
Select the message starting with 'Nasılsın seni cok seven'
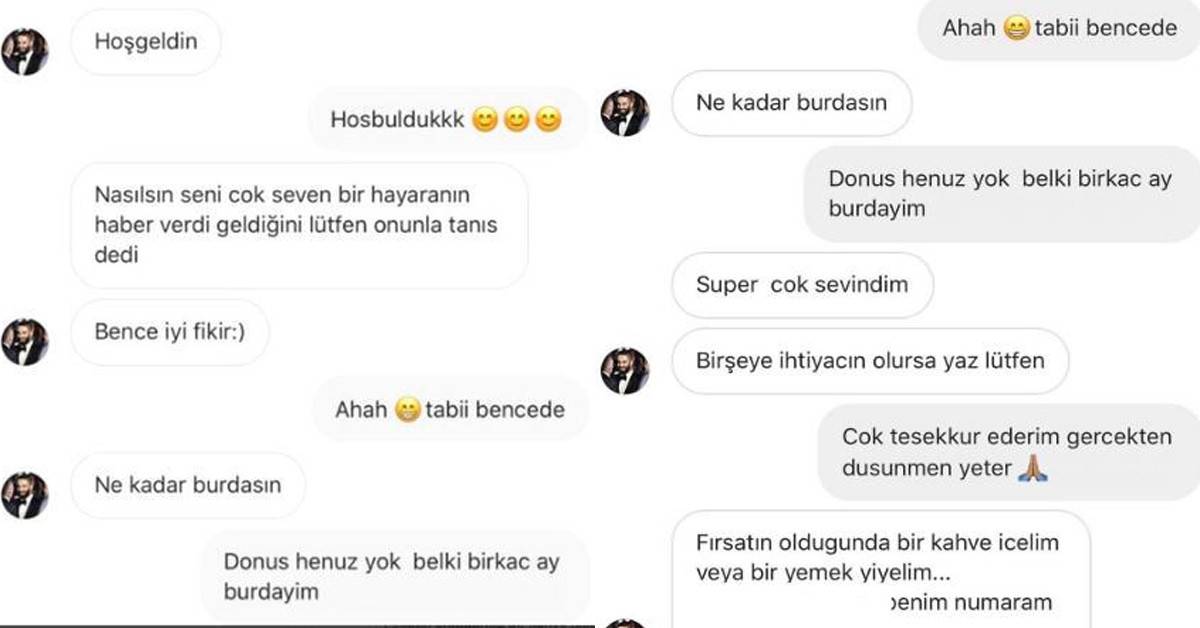pyautogui.click(x=299, y=225)
